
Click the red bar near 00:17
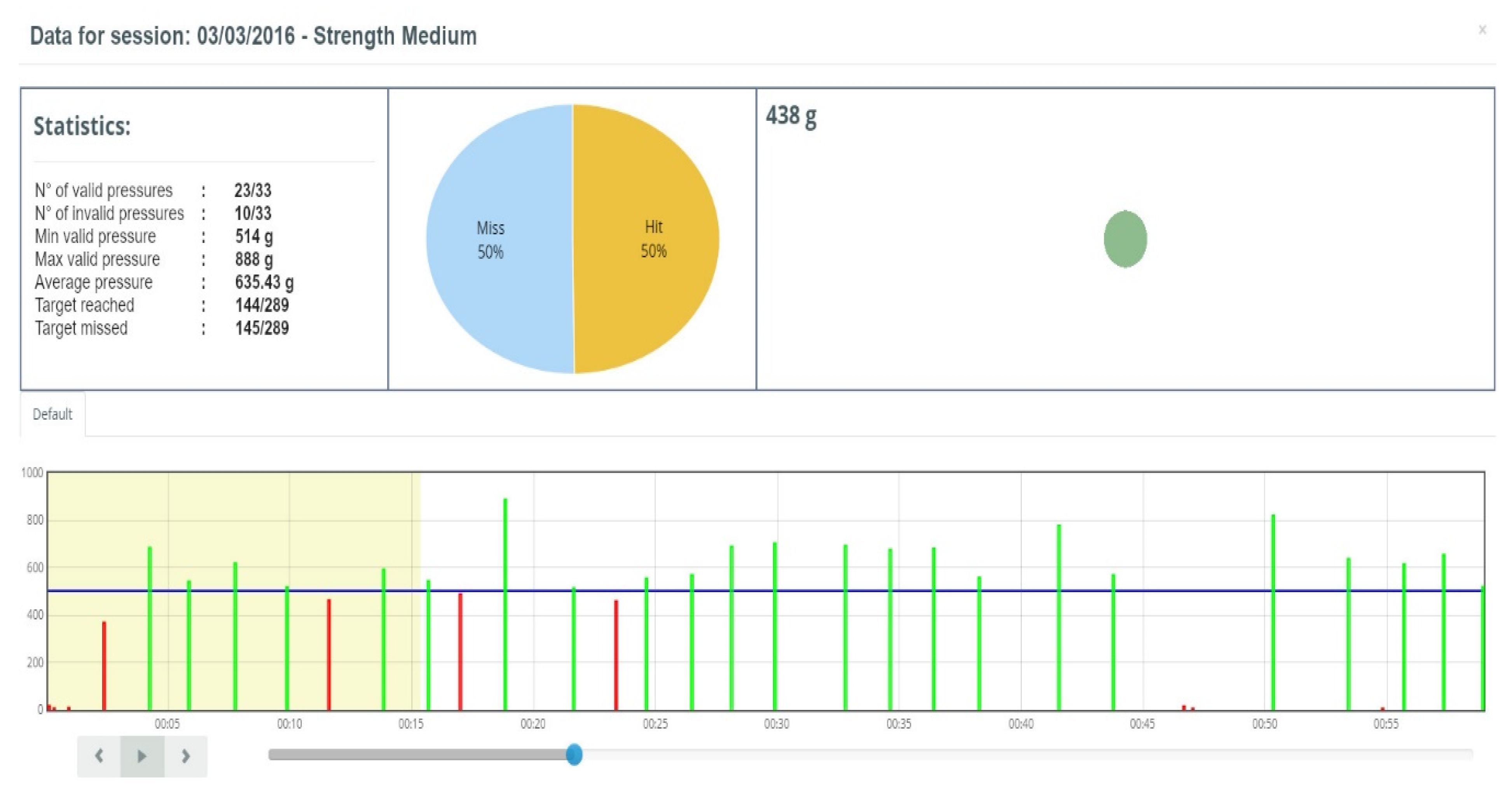(460, 651)
